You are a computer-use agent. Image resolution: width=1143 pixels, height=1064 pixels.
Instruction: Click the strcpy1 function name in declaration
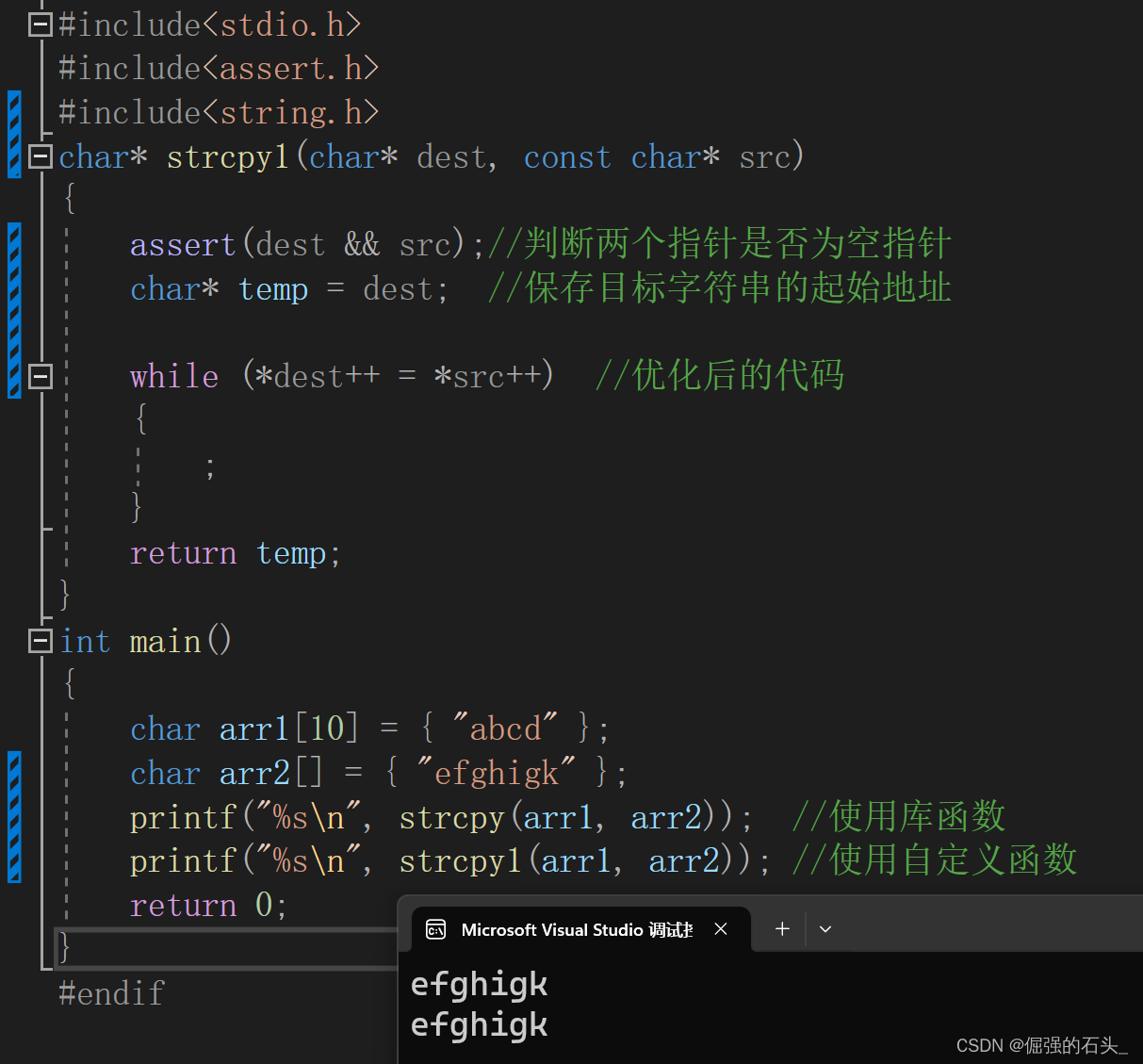(227, 157)
